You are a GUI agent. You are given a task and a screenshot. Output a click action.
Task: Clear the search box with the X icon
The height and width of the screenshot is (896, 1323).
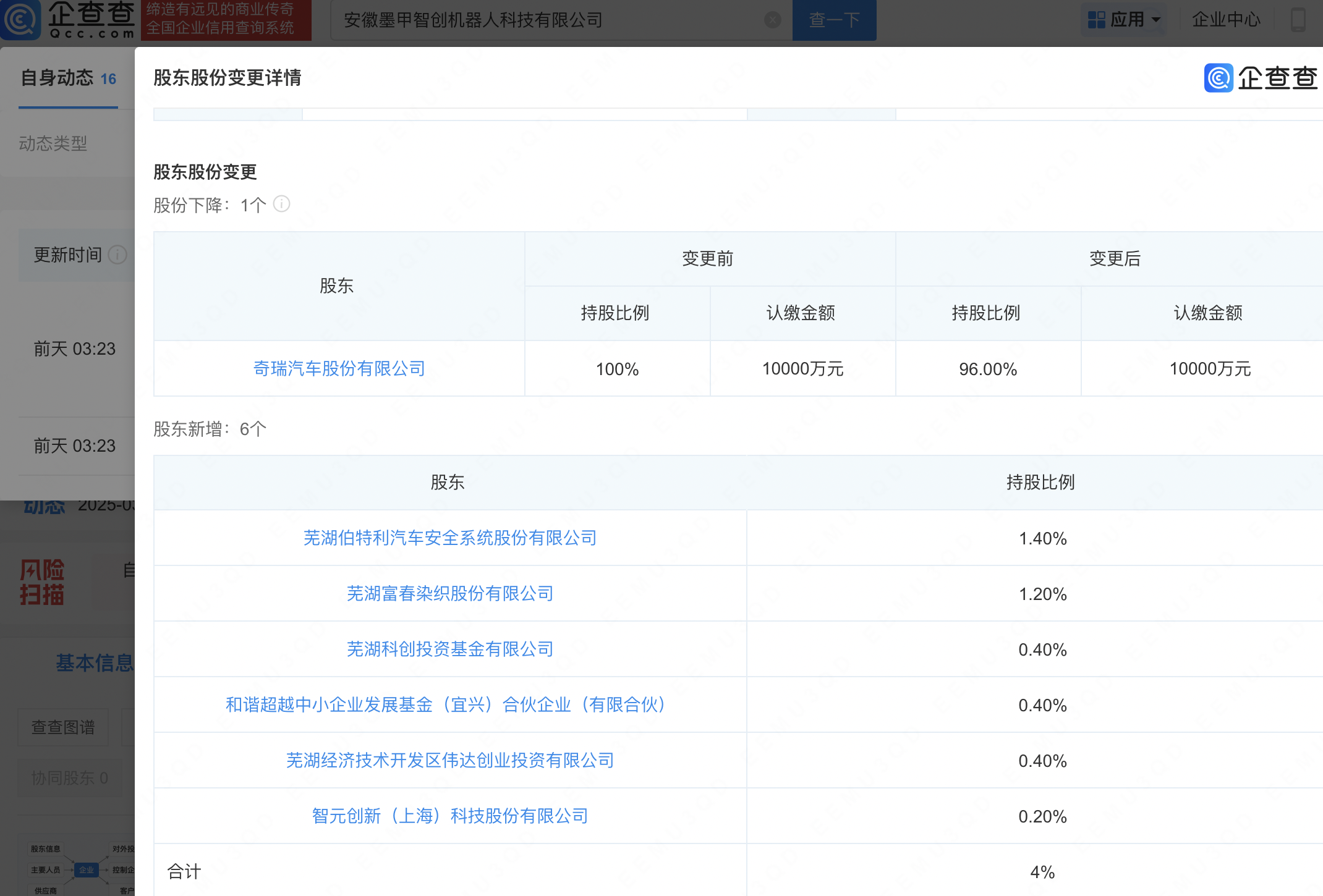pyautogui.click(x=772, y=20)
